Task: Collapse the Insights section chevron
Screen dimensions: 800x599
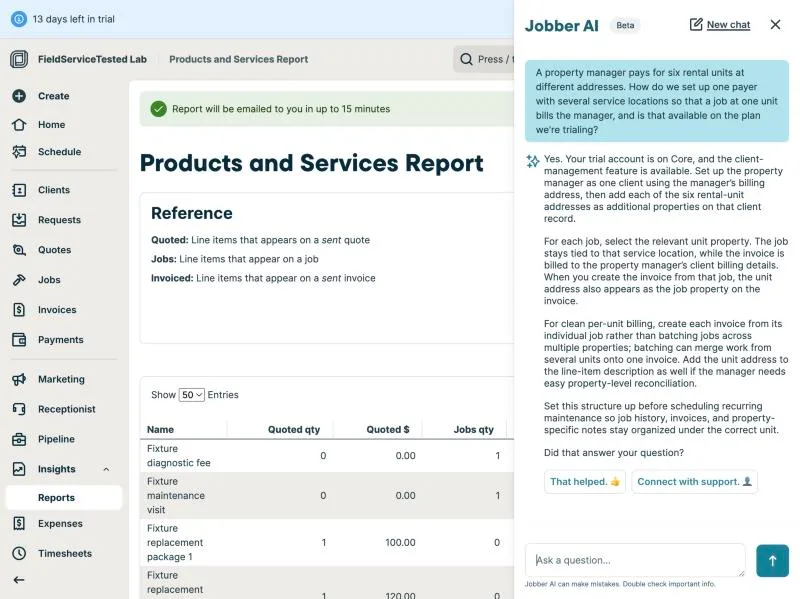Action: pyautogui.click(x=106, y=469)
